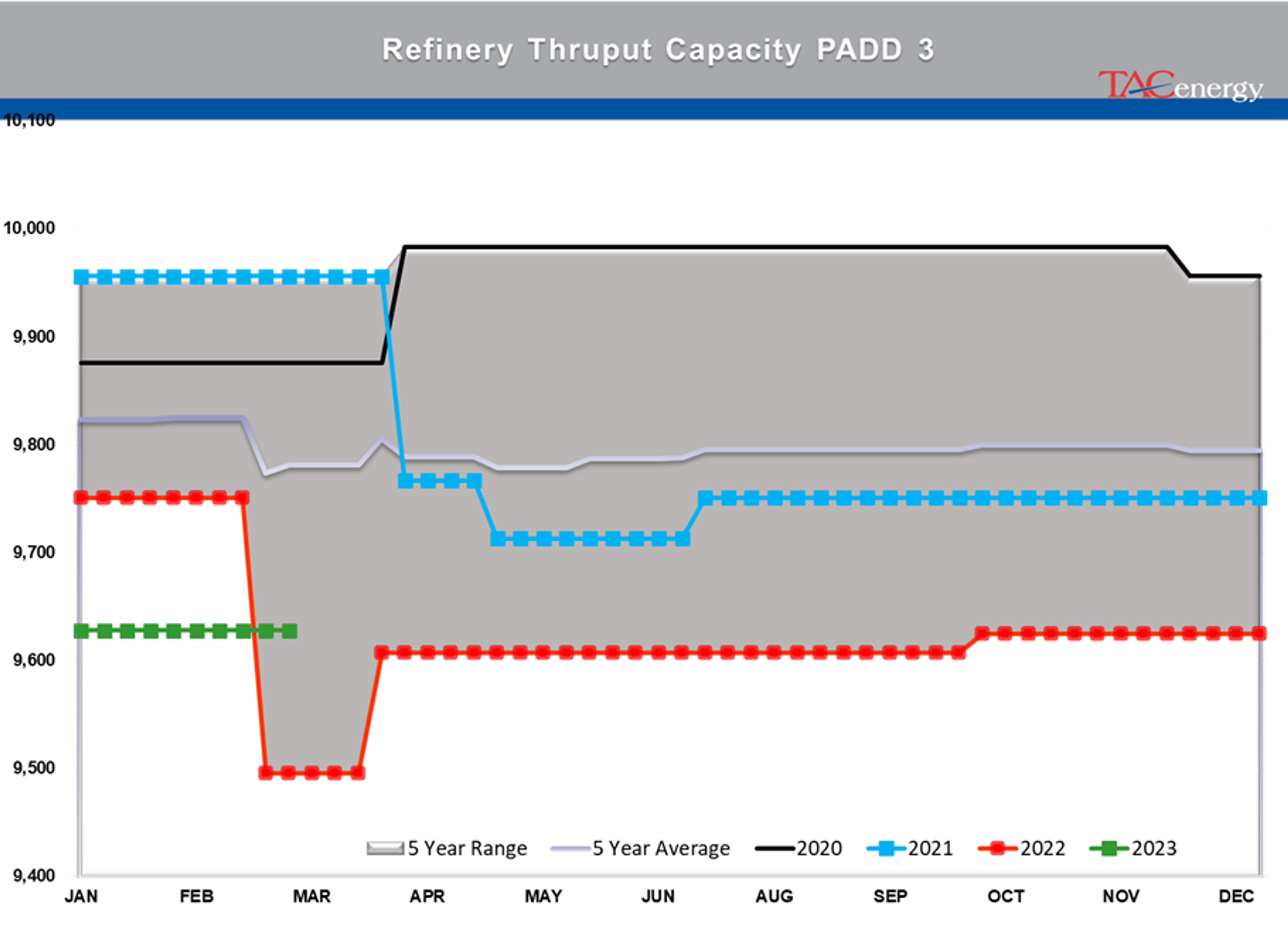Select the green 2023 legend marker

tap(1110, 849)
